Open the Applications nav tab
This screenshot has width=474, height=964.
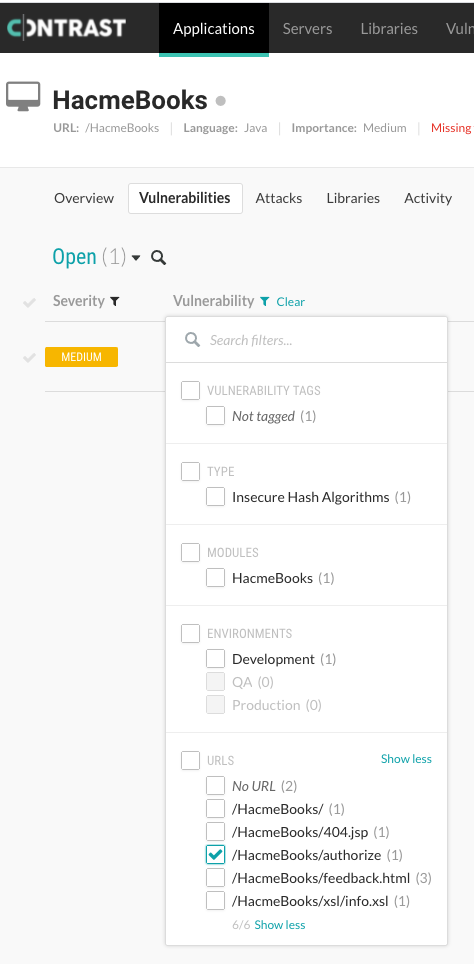point(214,29)
